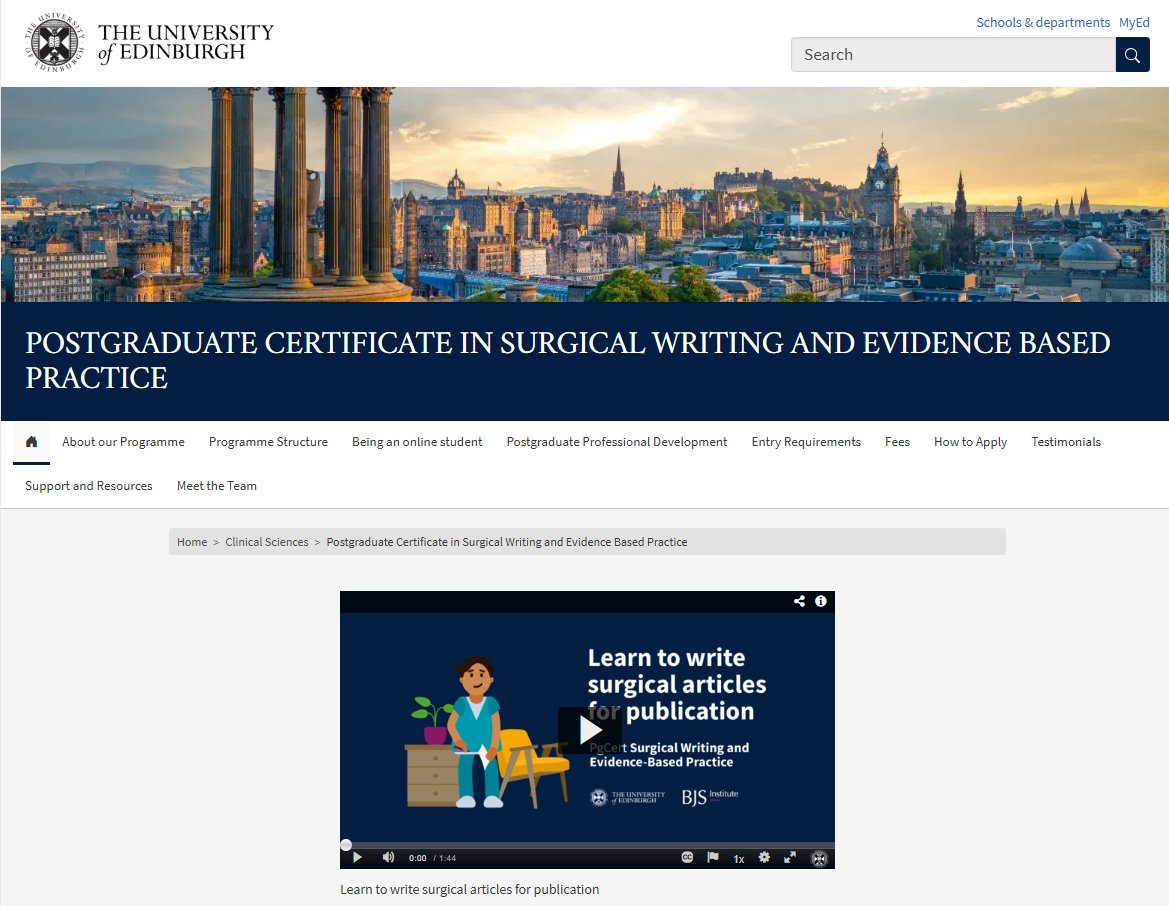
Task: Click the Home breadcrumb link
Action: [192, 542]
